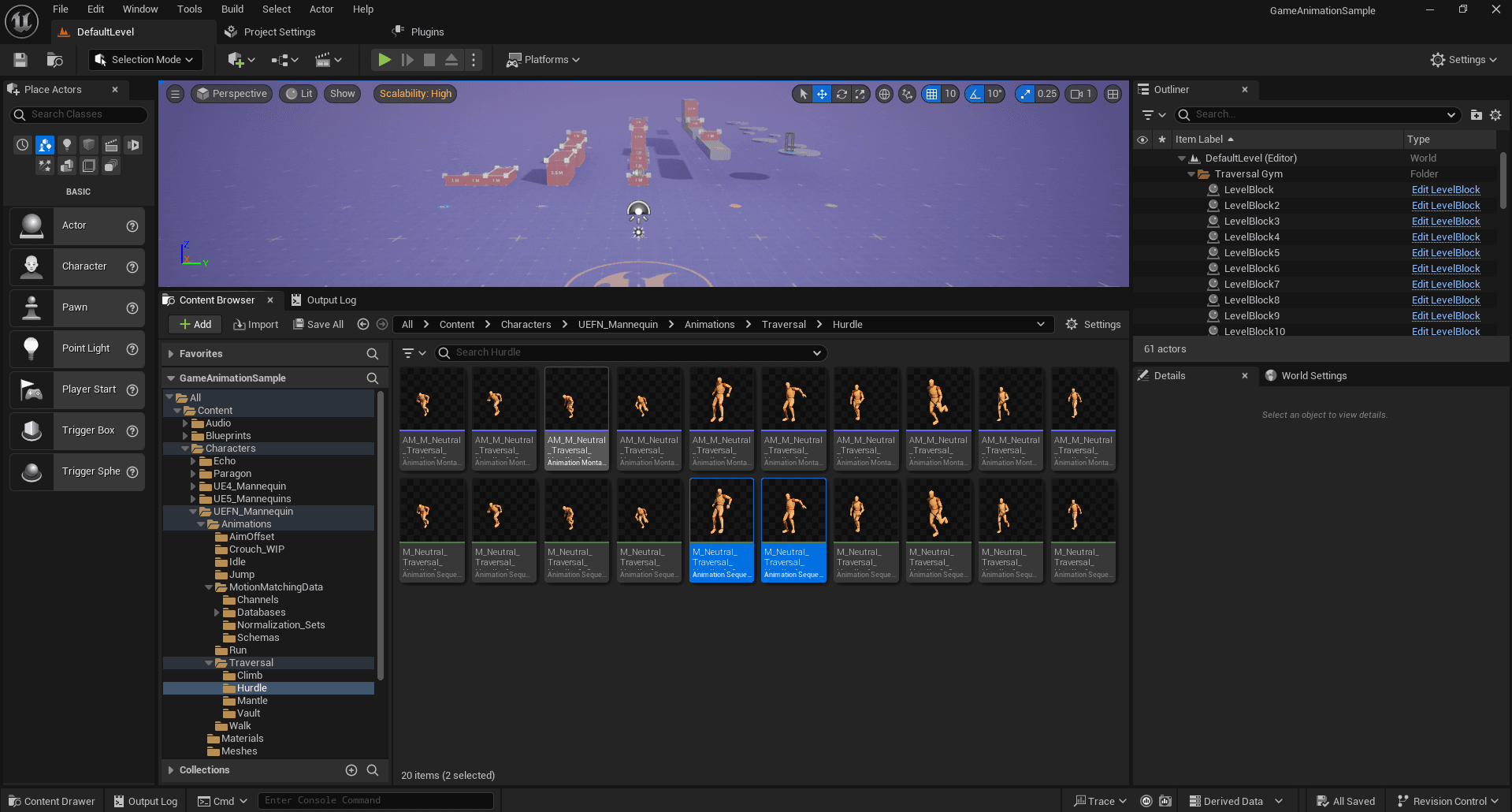Screen dimensions: 1512x812
Task: Open the viewport Show menu
Action: (343, 94)
